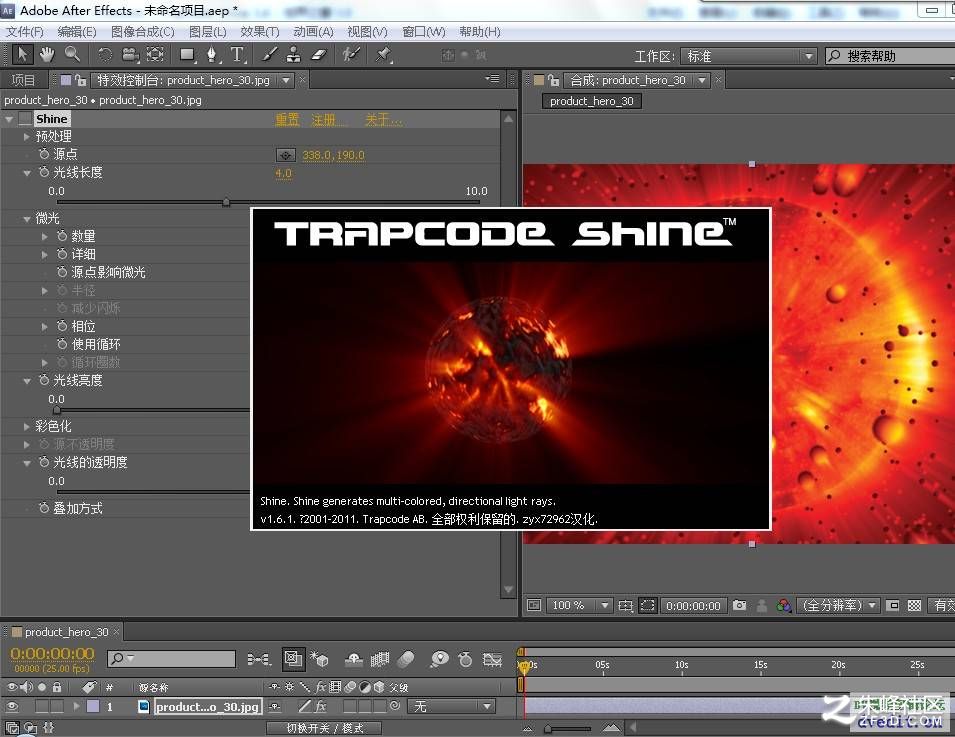The image size is (955, 737).
Task: Toggle the 相位 stopwatch
Action: 62,326
